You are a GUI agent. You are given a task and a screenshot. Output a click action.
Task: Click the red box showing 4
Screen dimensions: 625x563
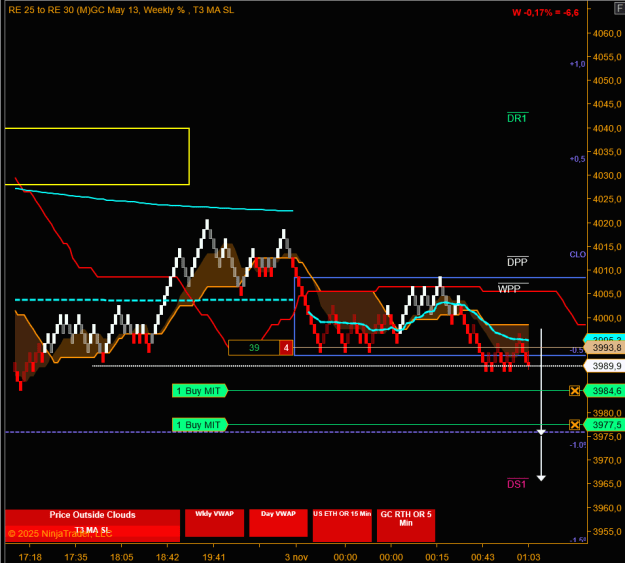point(286,348)
